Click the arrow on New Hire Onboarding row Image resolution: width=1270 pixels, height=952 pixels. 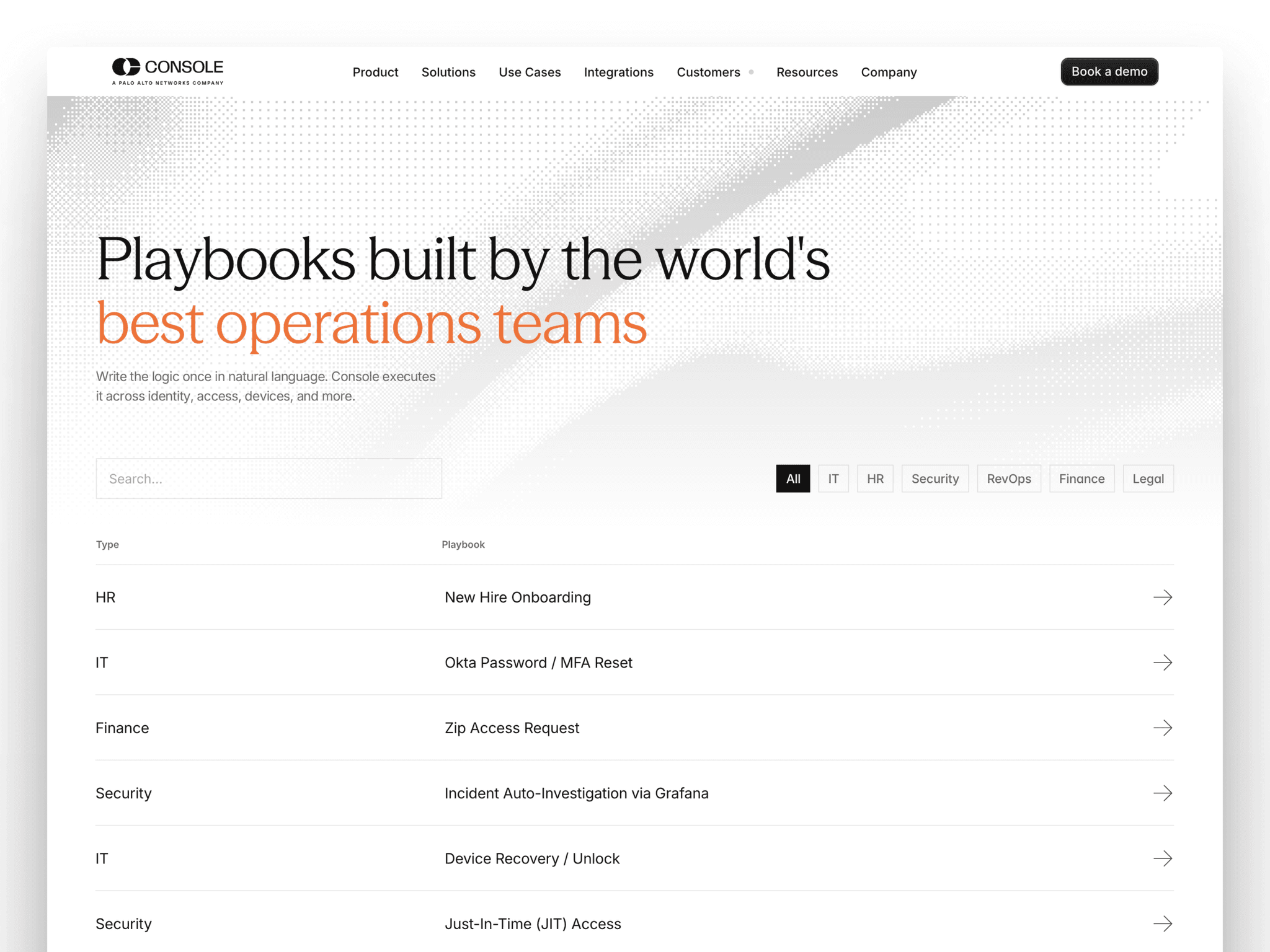(1162, 597)
